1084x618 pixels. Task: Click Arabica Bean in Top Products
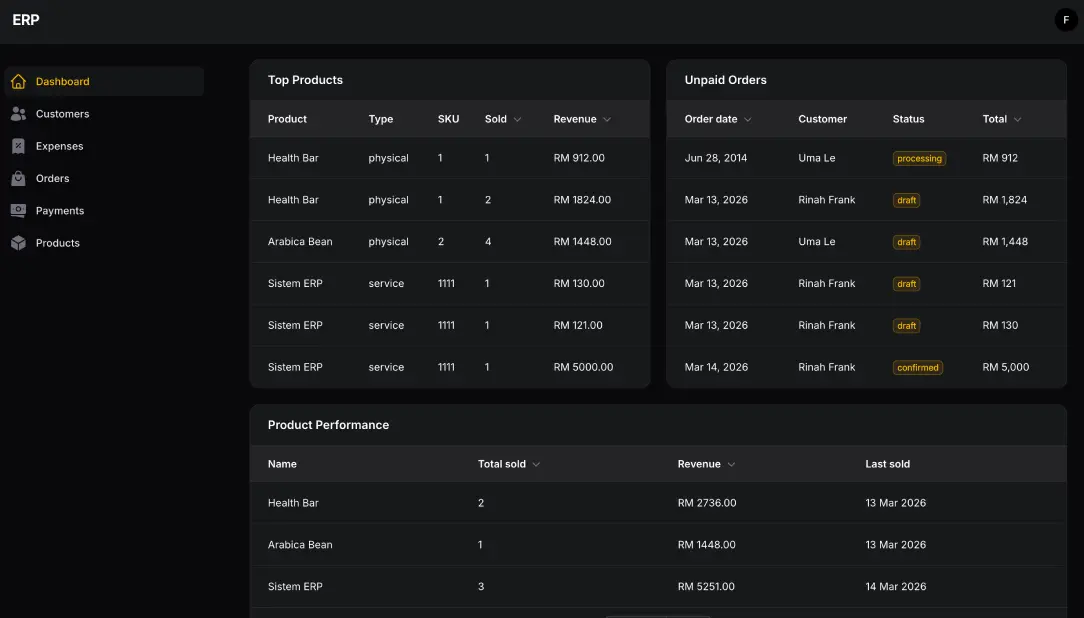300,242
